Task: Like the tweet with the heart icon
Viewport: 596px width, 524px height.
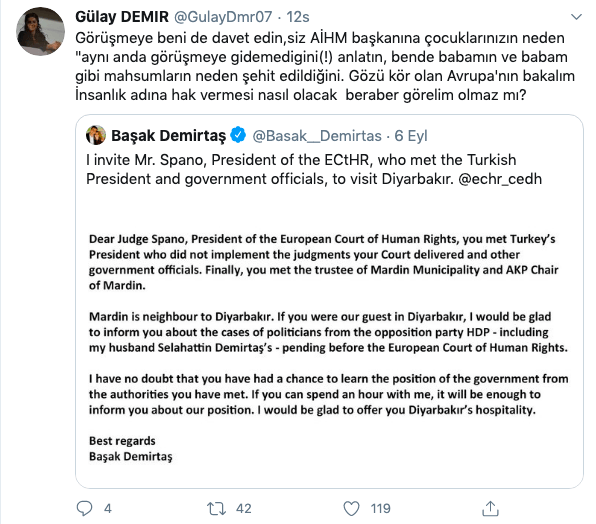Action: tap(351, 508)
